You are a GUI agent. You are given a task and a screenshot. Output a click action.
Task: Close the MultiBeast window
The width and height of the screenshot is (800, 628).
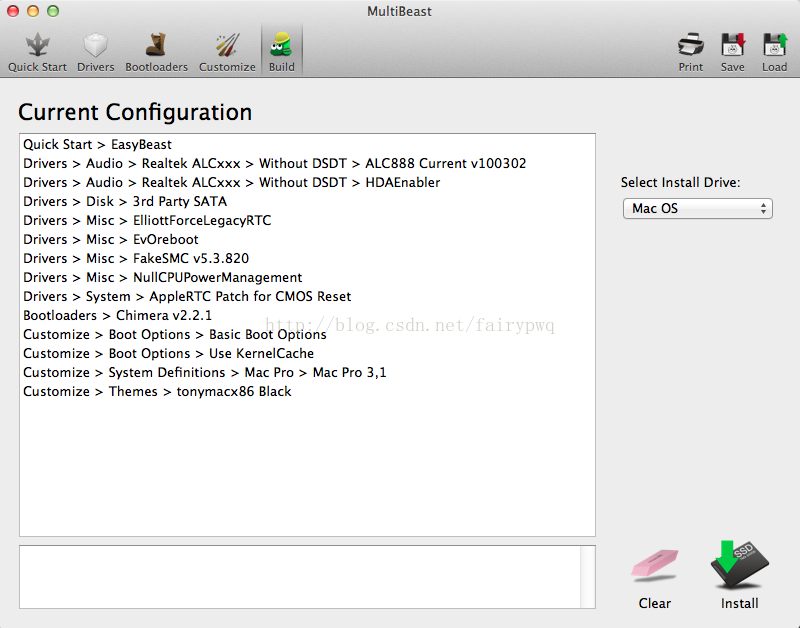click(x=13, y=11)
